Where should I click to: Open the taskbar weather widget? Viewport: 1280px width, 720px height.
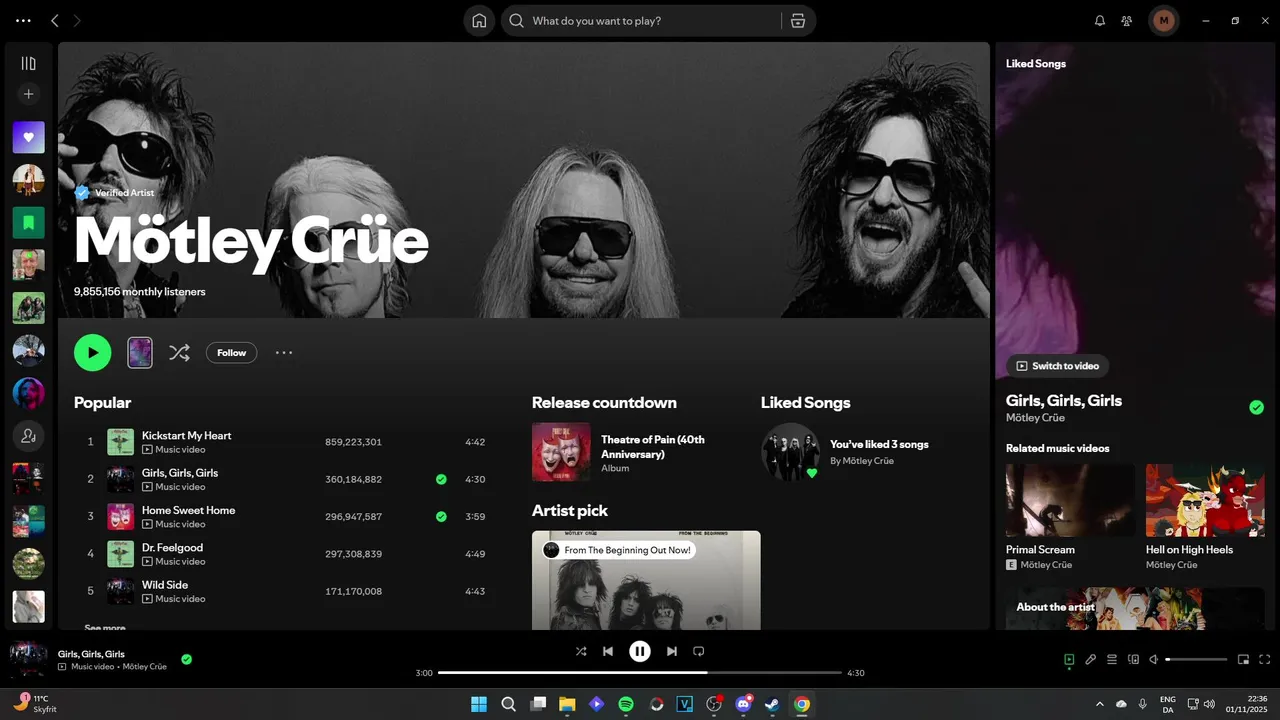35,703
